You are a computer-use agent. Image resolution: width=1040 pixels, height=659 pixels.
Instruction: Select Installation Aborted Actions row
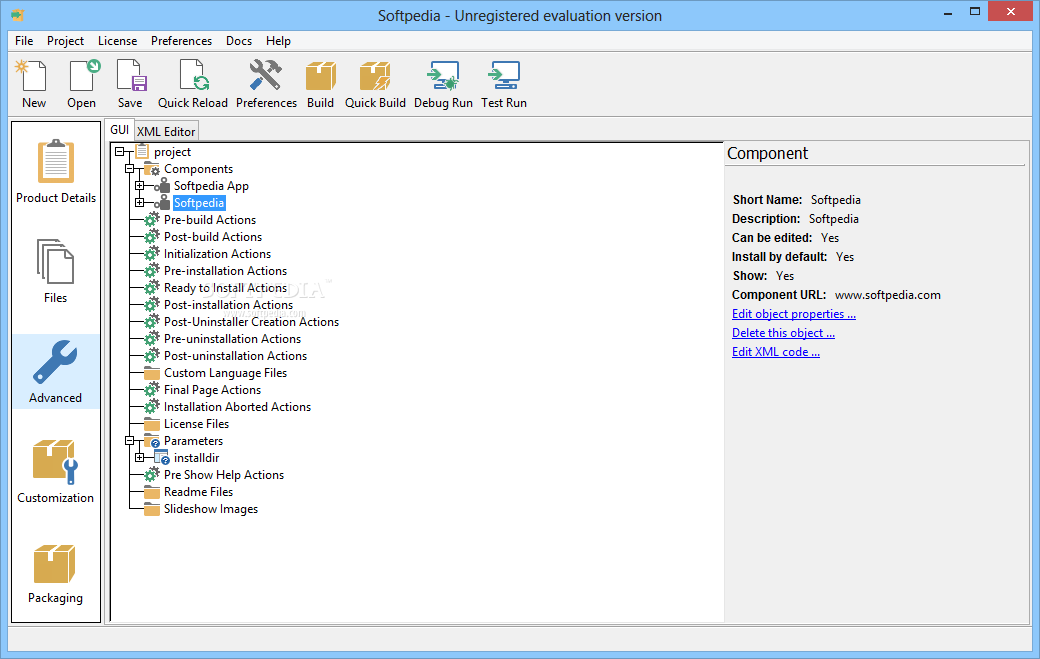tap(237, 407)
